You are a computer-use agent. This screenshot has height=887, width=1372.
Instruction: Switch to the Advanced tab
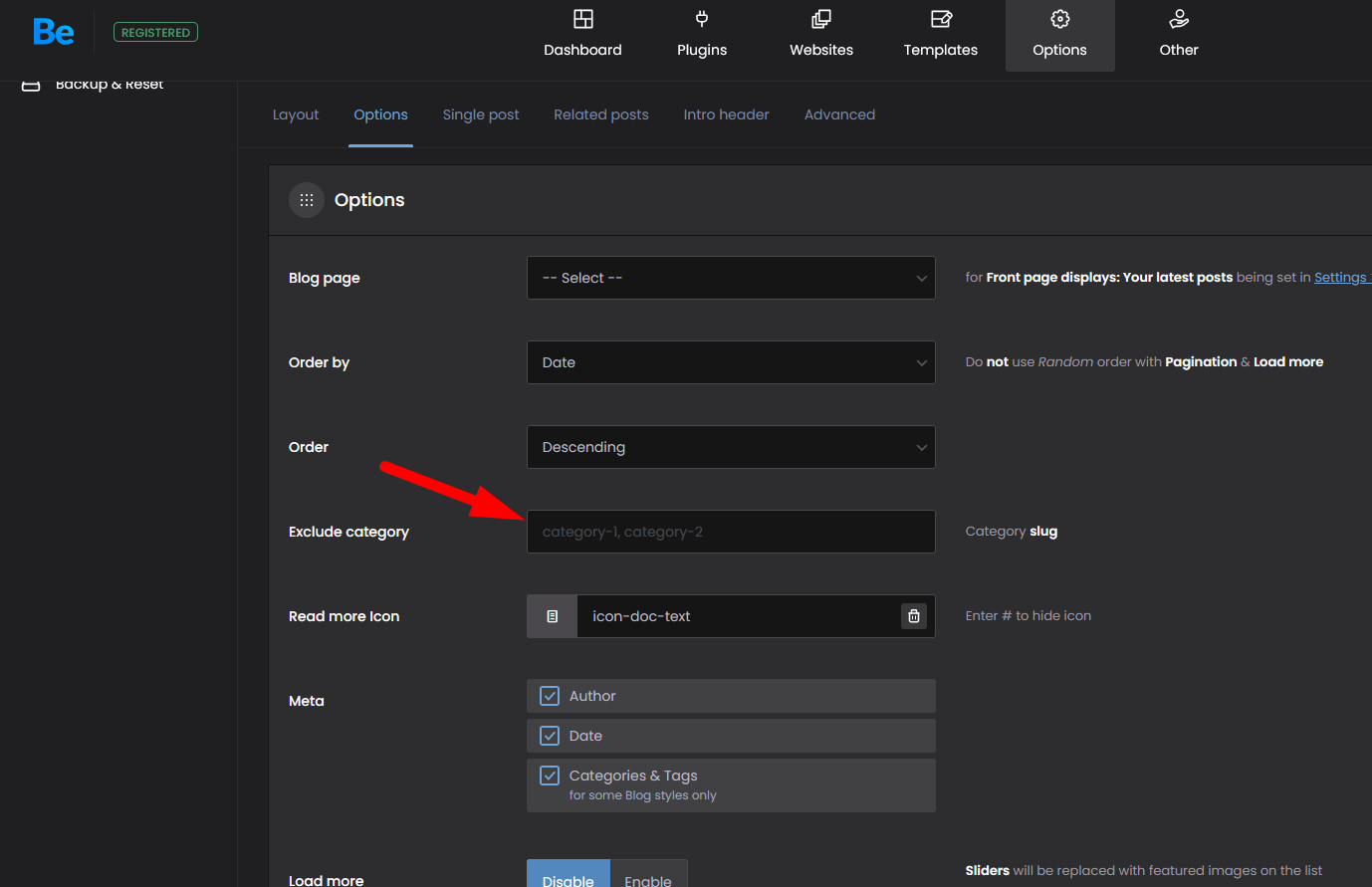839,114
